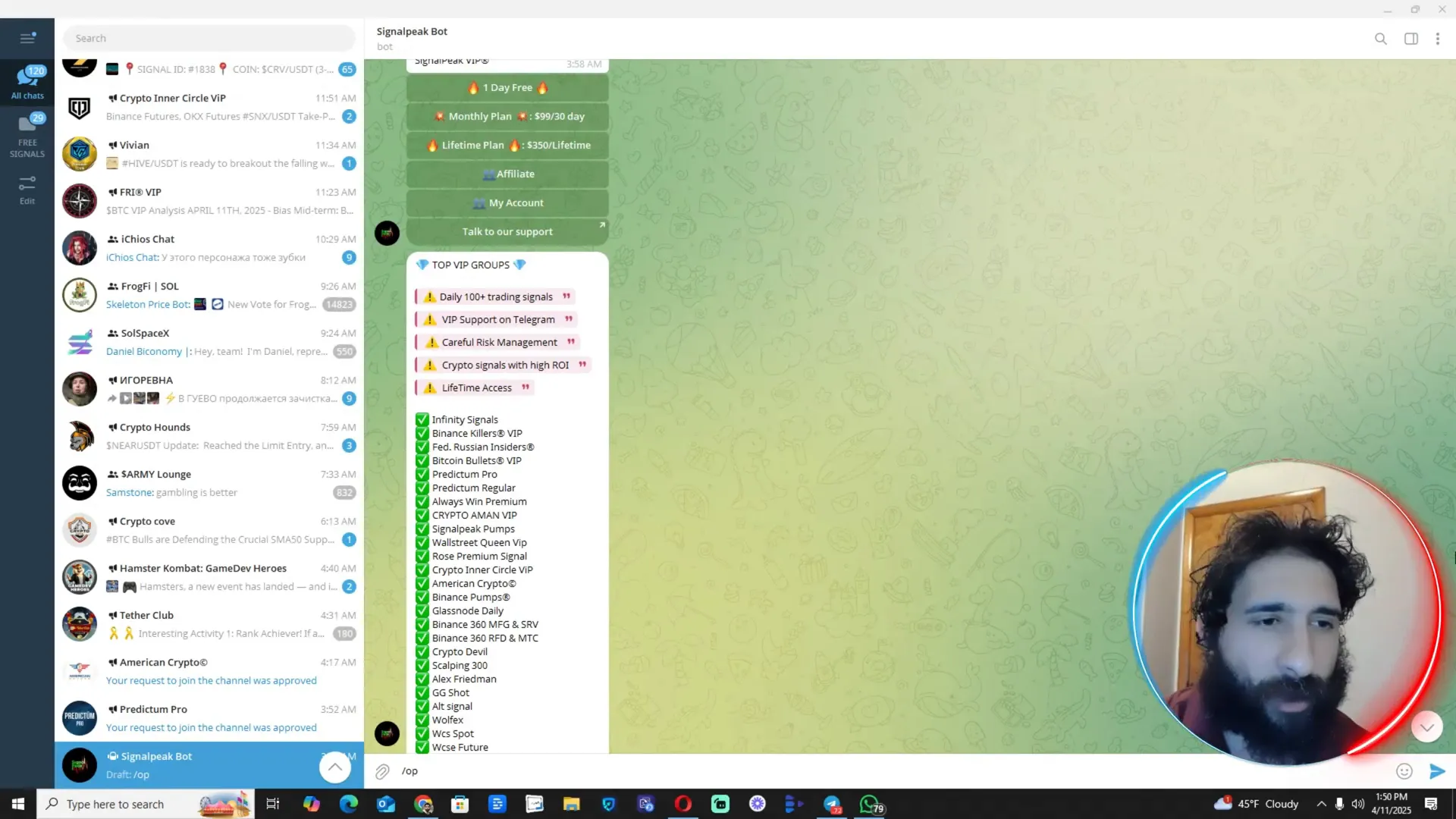Switch to Telegram on the taskbar

tap(832, 804)
